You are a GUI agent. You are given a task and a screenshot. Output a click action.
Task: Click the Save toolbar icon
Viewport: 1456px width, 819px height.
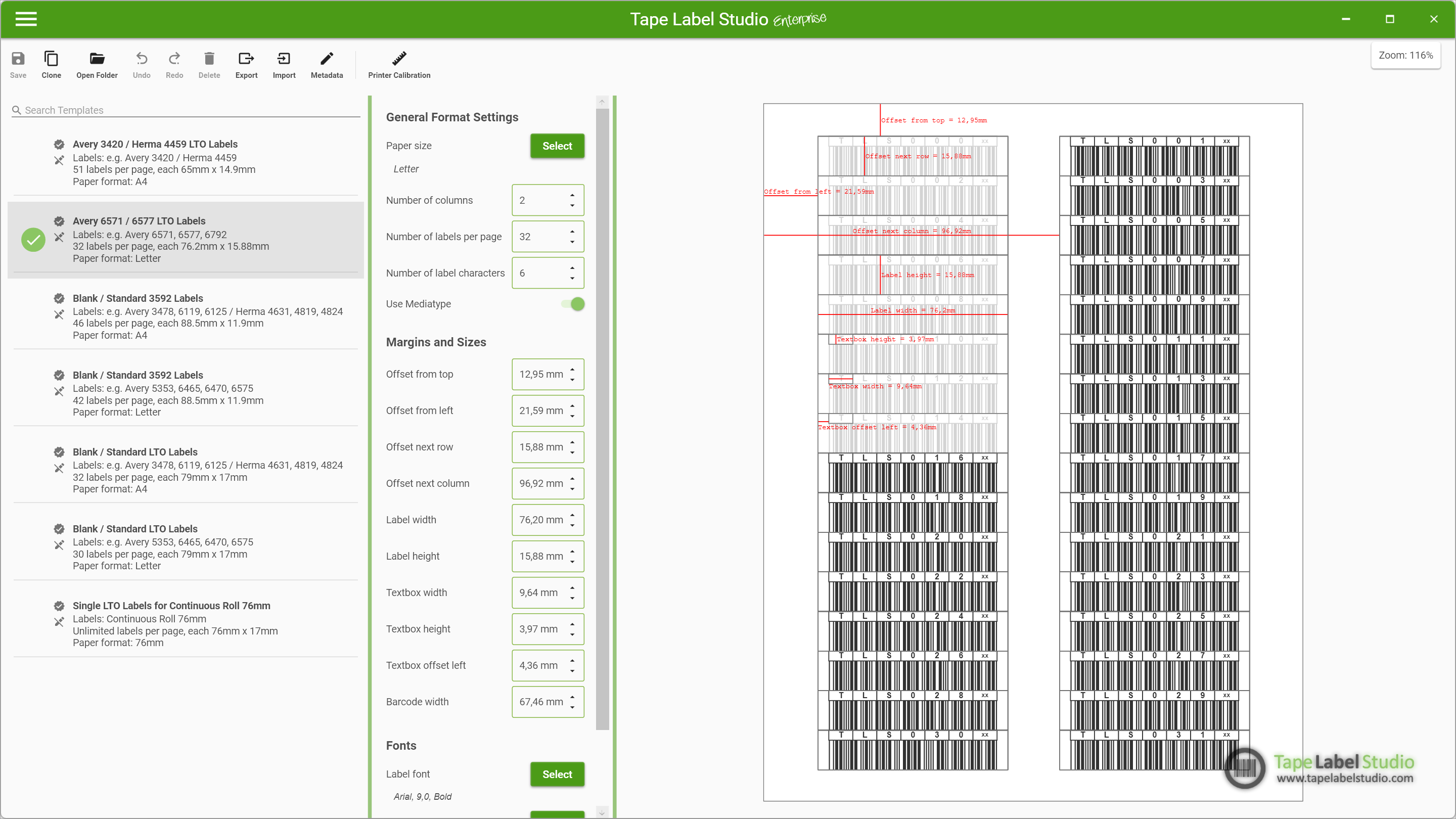(x=18, y=65)
